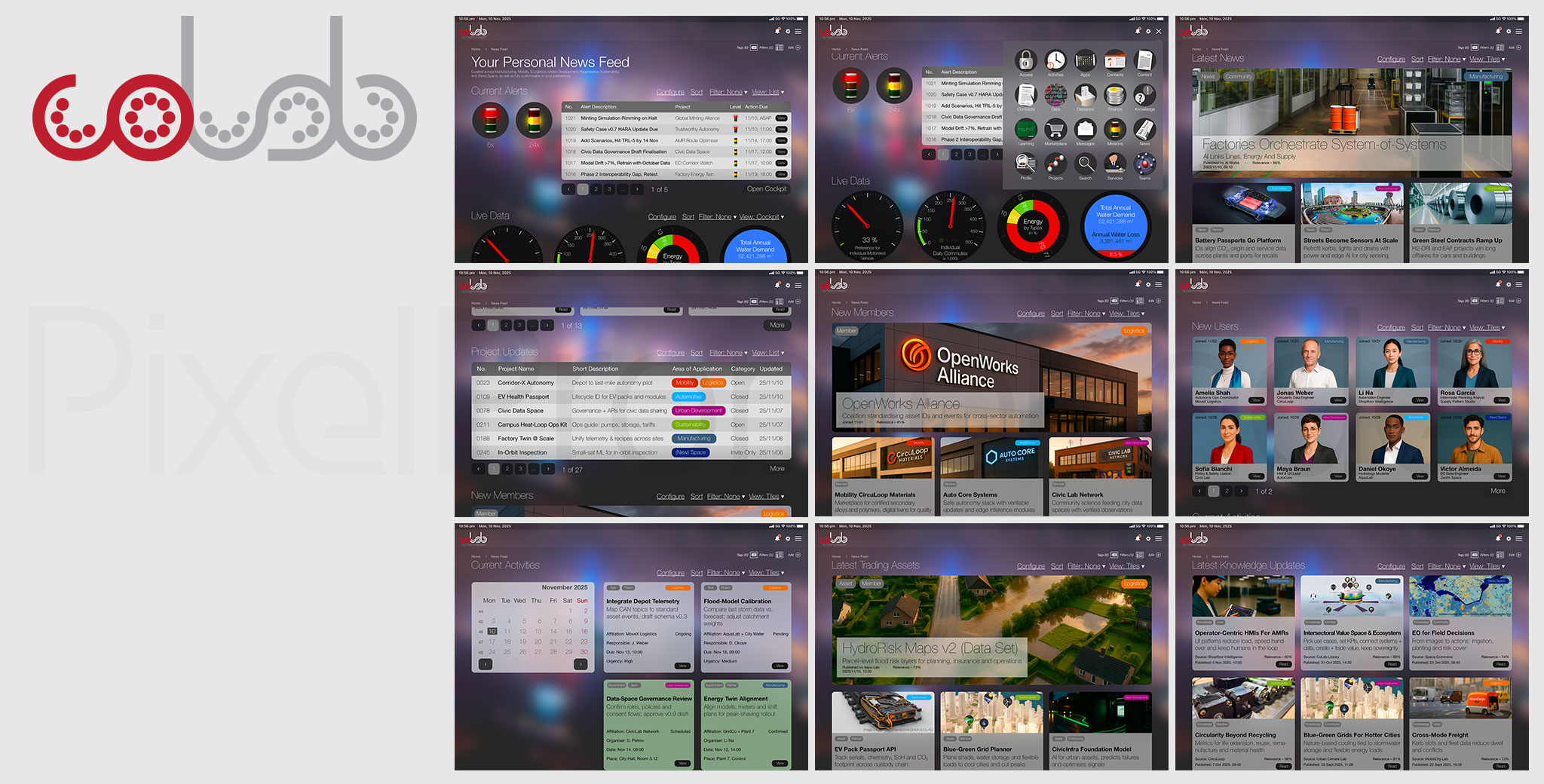This screenshot has height=784, width=1544.
Task: Expand the Live Data 'View: Cockpit' dropdown
Action: (761, 217)
